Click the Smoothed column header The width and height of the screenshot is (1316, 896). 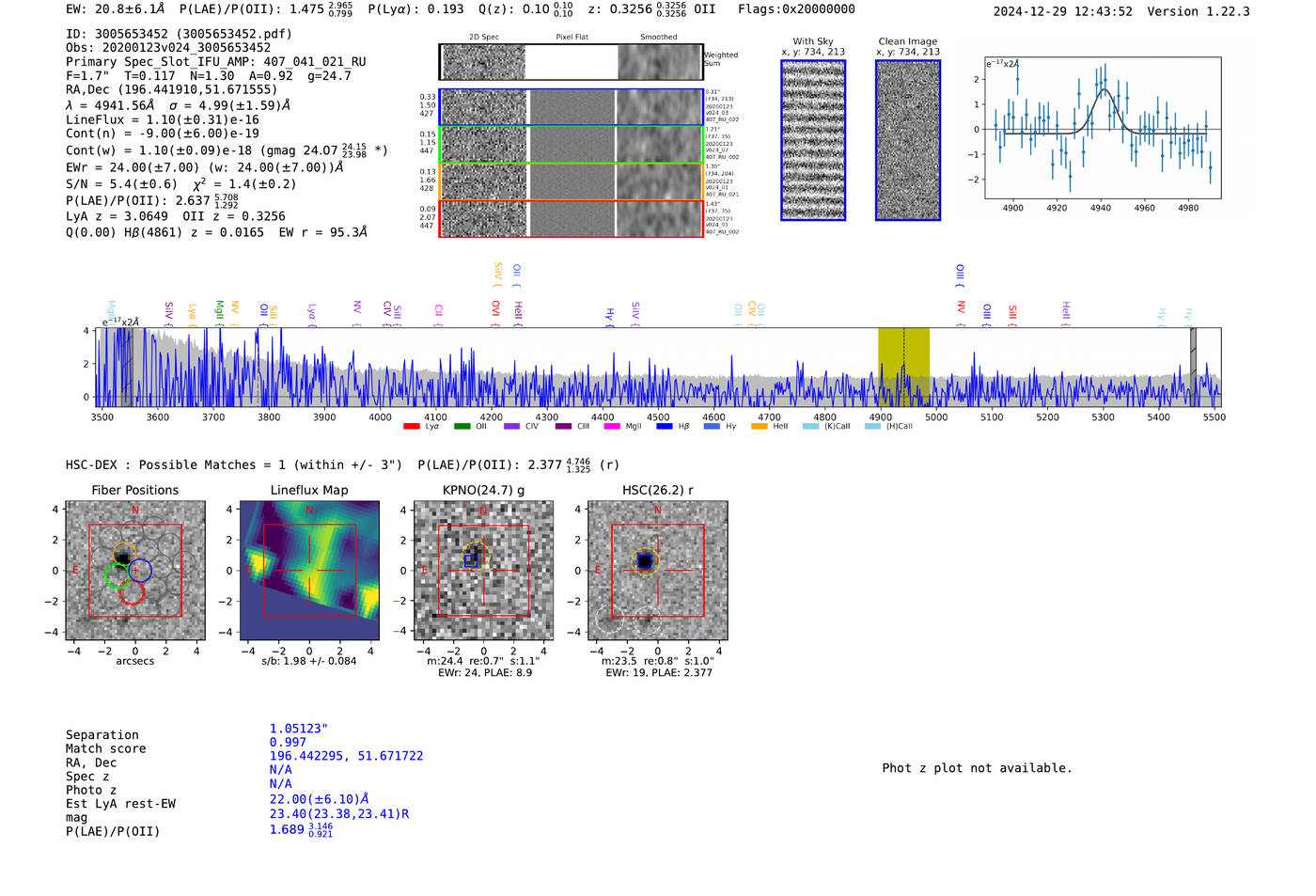tap(659, 38)
